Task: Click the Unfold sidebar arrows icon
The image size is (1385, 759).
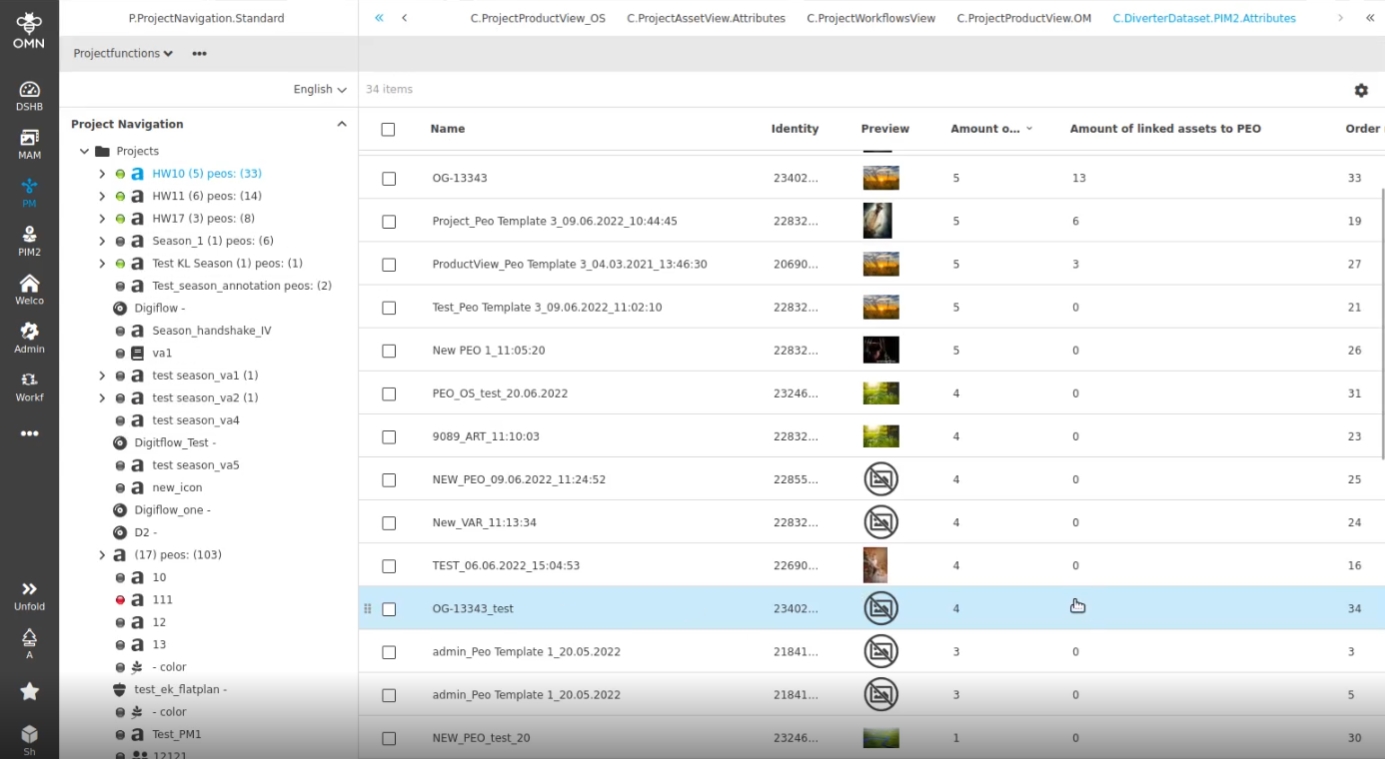Action: (x=29, y=595)
